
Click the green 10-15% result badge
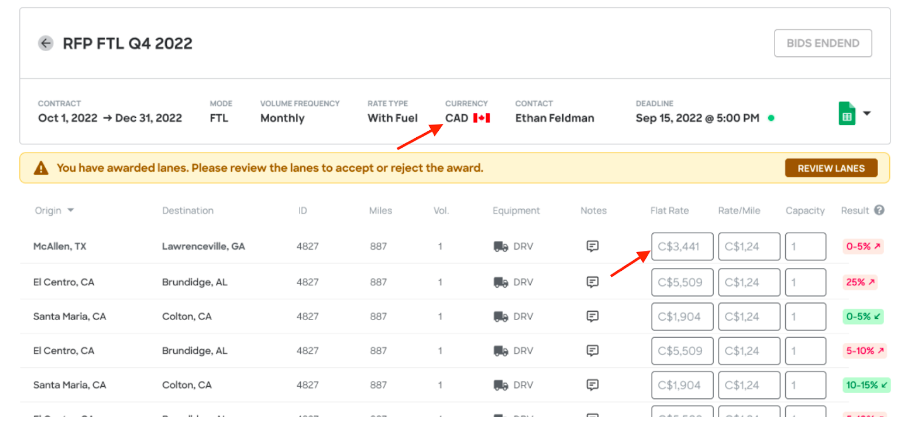[866, 385]
